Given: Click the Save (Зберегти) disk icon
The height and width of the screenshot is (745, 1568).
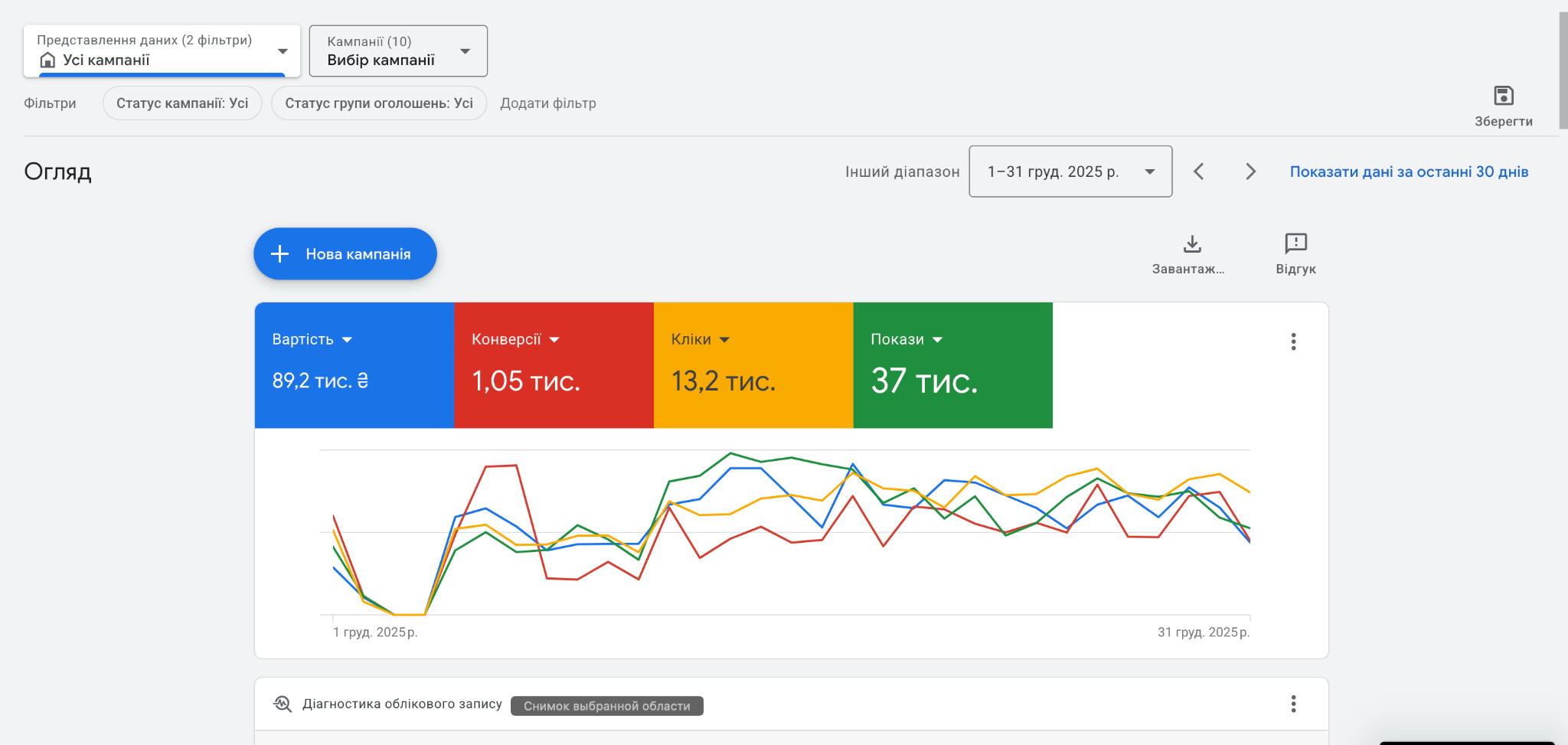Looking at the screenshot, I should coord(1503,96).
